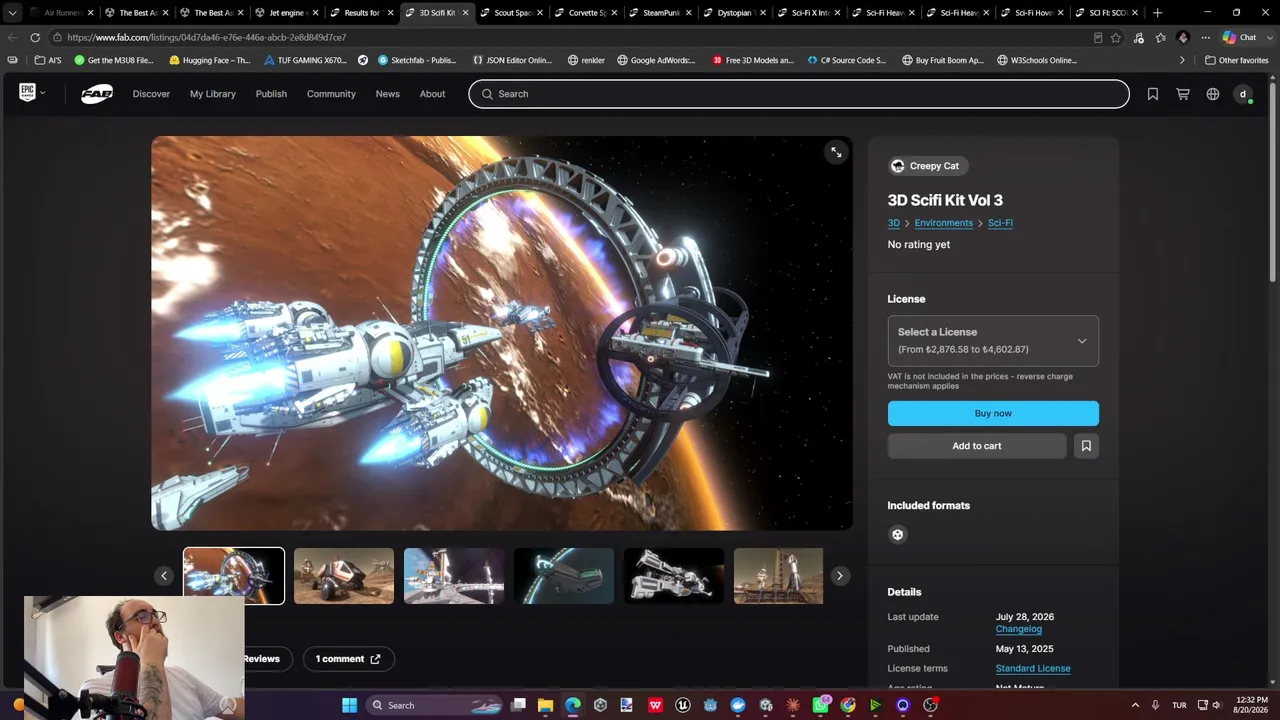Expand the Select a License dropdown
The width and height of the screenshot is (1280, 720).
point(993,341)
